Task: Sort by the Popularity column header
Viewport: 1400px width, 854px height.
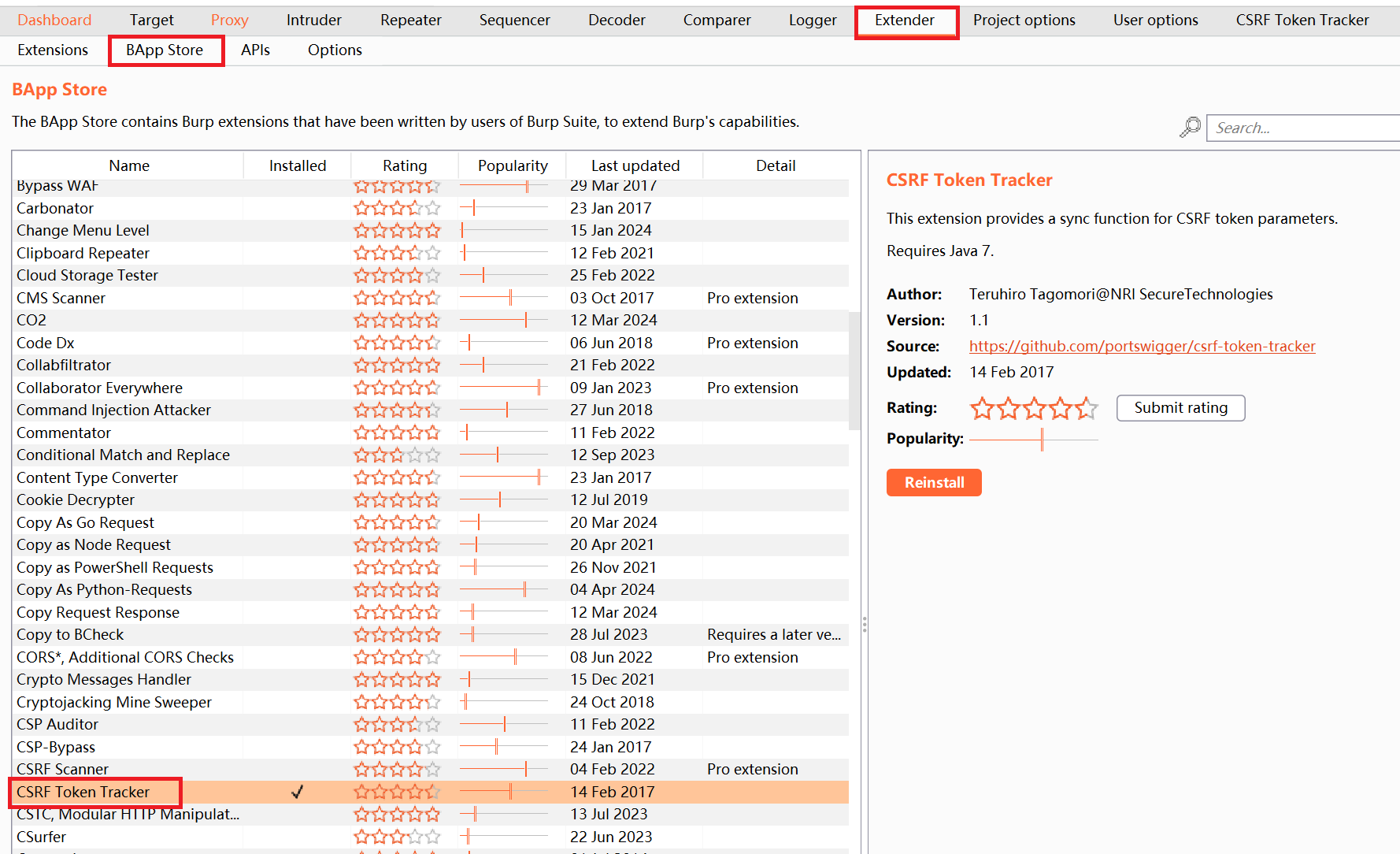Action: click(x=513, y=165)
